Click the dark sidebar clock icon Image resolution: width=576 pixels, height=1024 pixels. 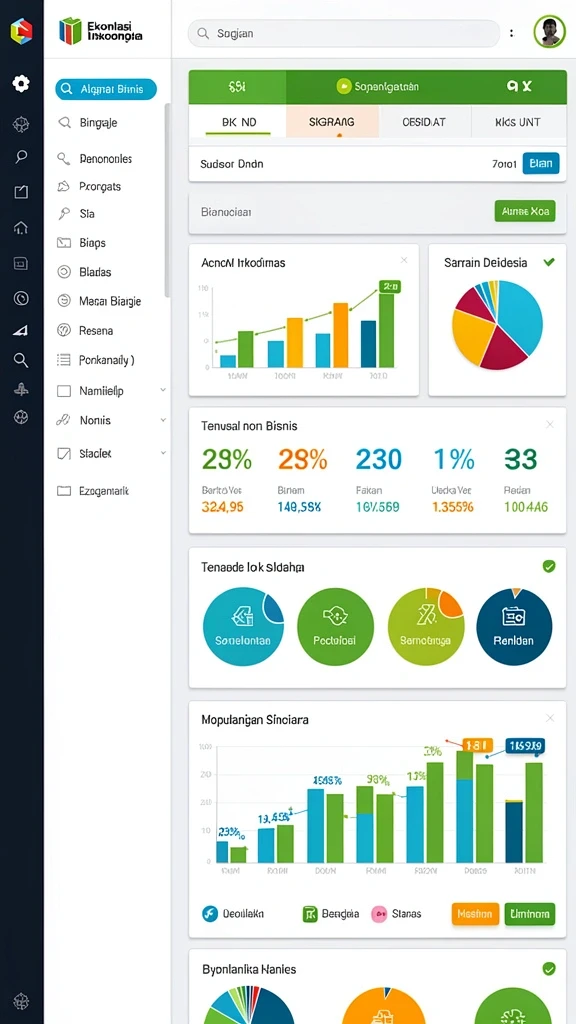tap(21, 298)
